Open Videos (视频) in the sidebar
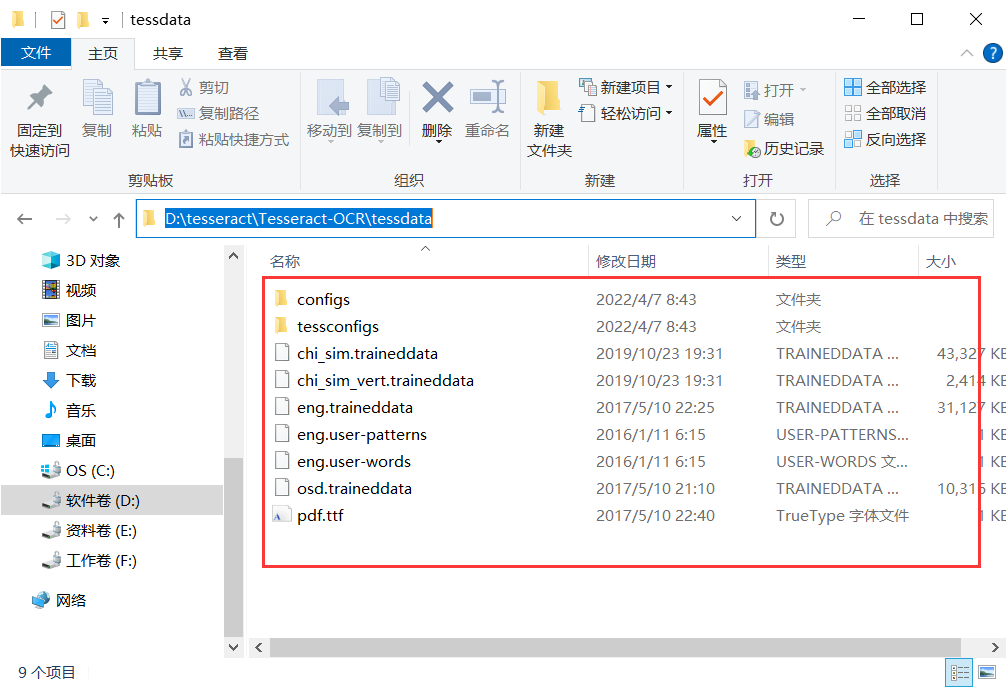 (x=69, y=290)
